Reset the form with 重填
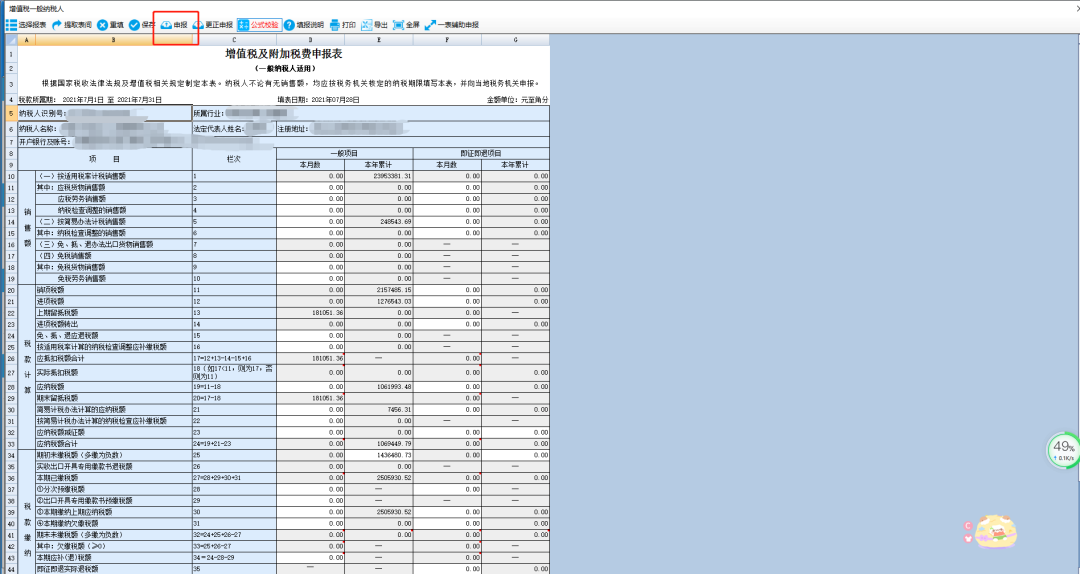1080x574 pixels. click(x=110, y=25)
